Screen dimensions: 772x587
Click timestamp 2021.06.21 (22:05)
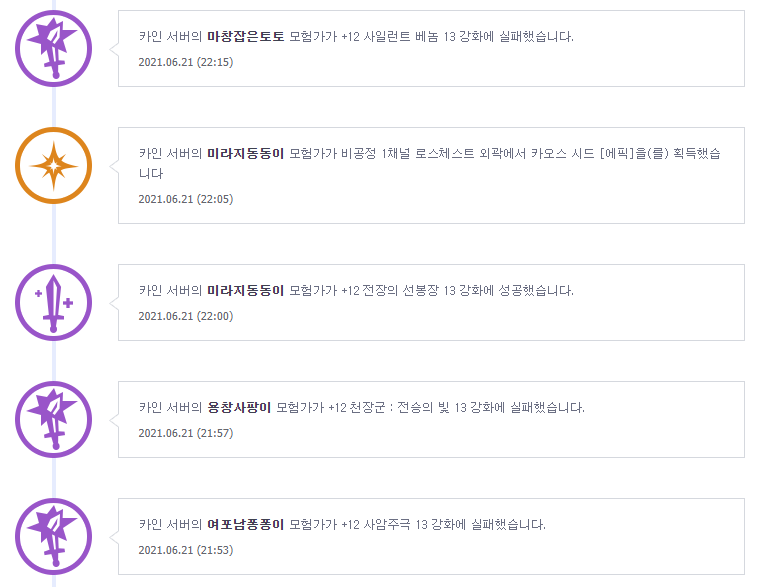(x=186, y=199)
